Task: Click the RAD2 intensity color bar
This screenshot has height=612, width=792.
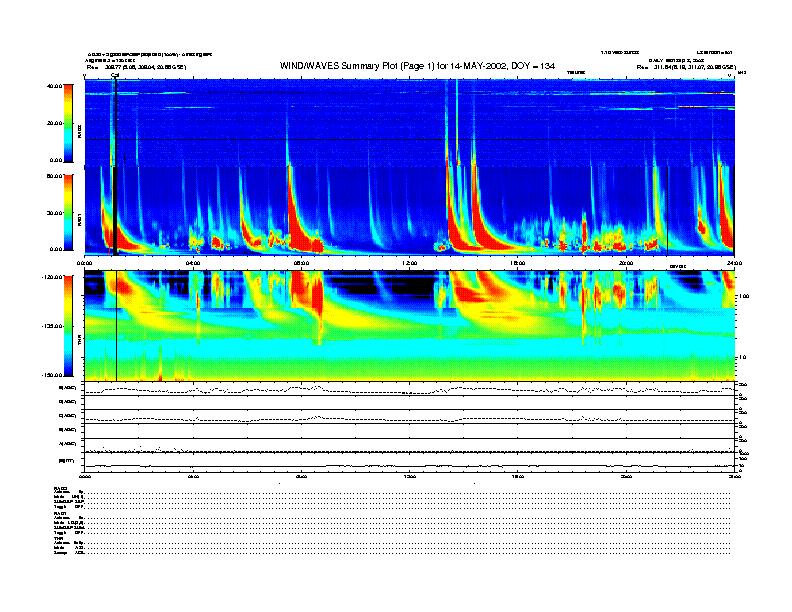Action: (x=68, y=123)
